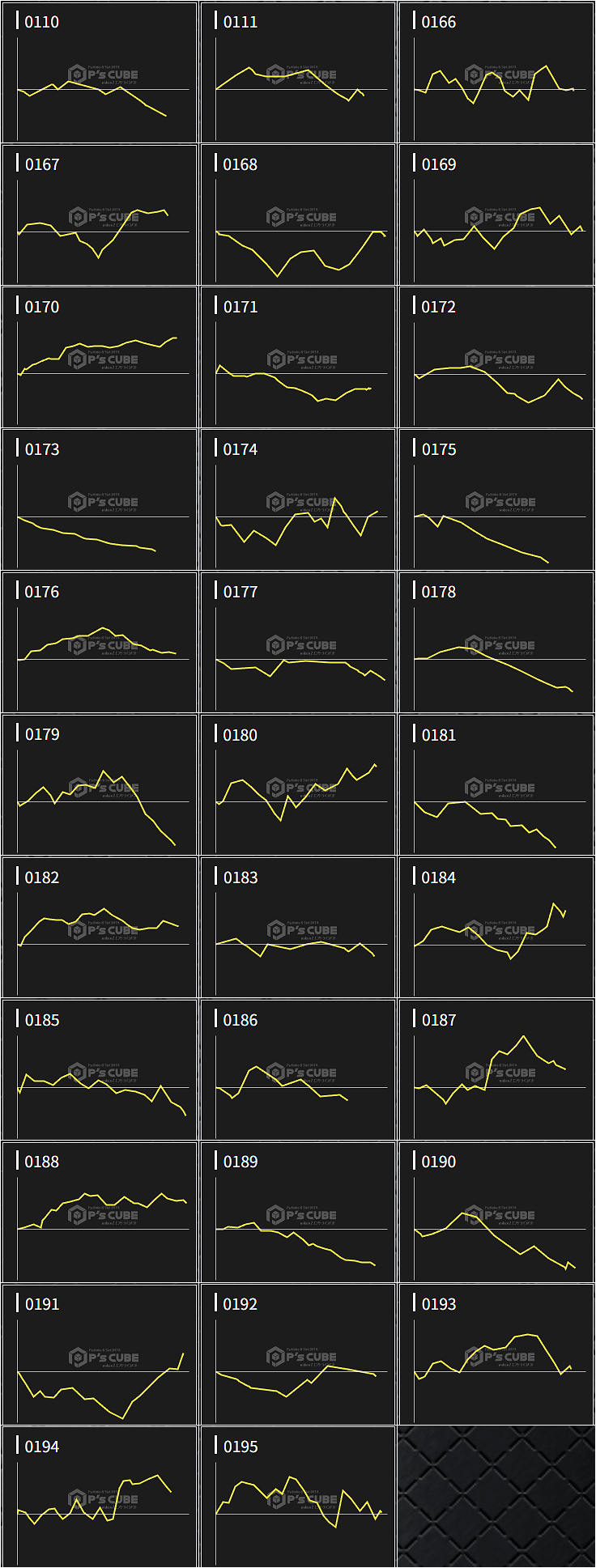596x1568 pixels.
Task: Open the last graph card 0195
Action: coord(298,1498)
